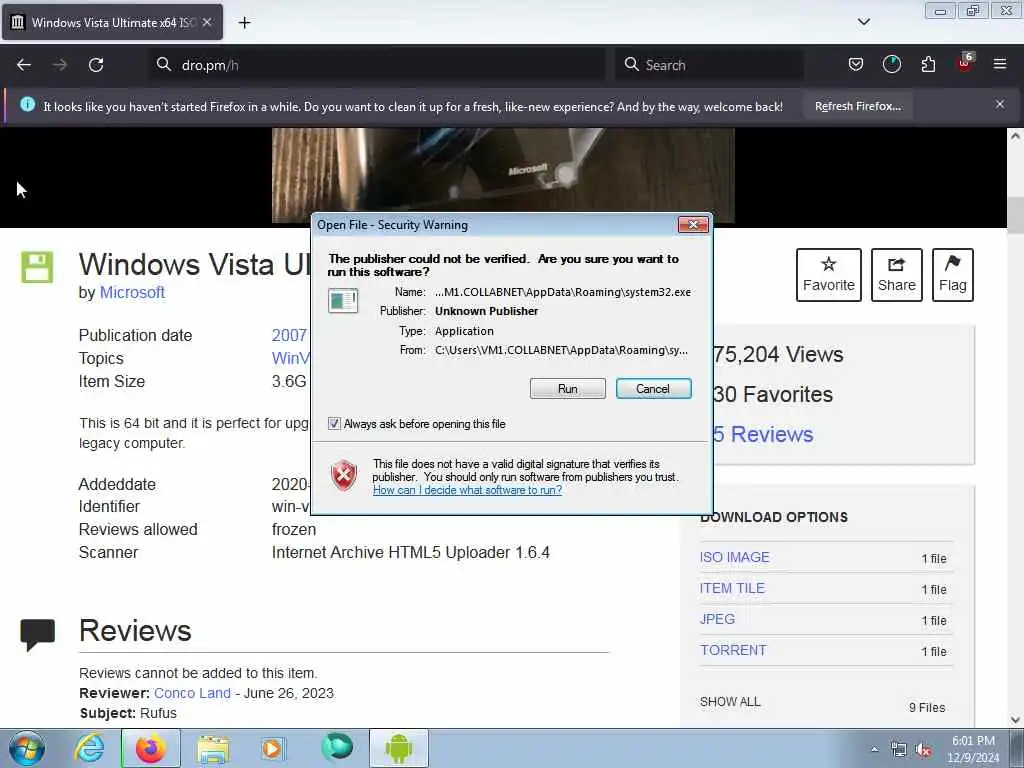The height and width of the screenshot is (768, 1024).
Task: Open Windows Media Player on taskbar
Action: pos(272,748)
